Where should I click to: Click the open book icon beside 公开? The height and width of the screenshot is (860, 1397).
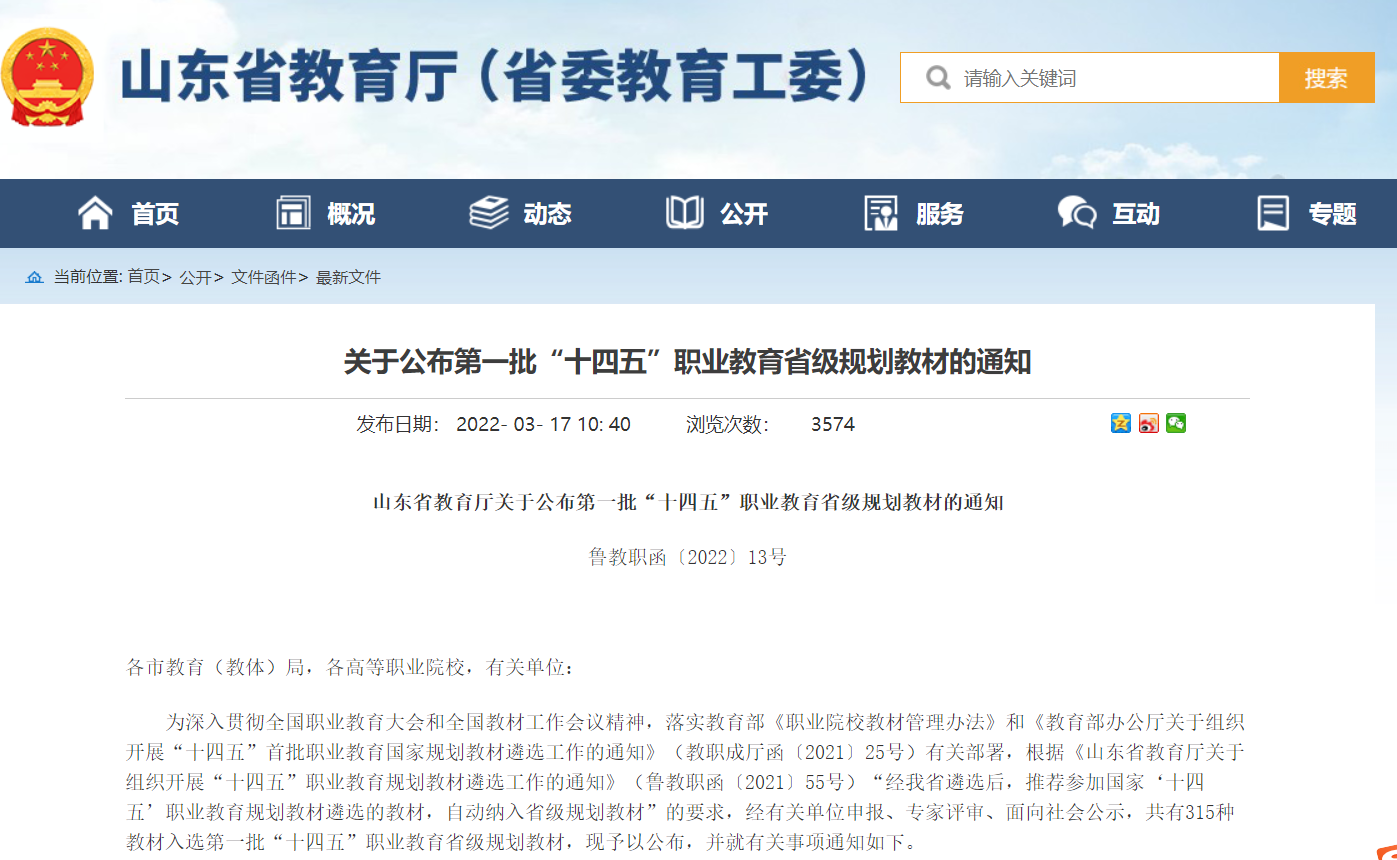(x=685, y=213)
